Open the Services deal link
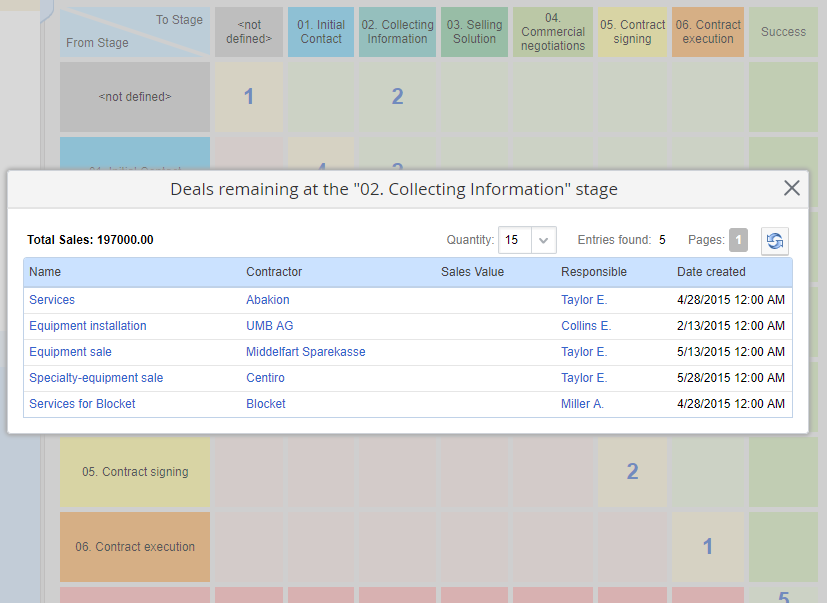827x603 pixels. point(52,300)
